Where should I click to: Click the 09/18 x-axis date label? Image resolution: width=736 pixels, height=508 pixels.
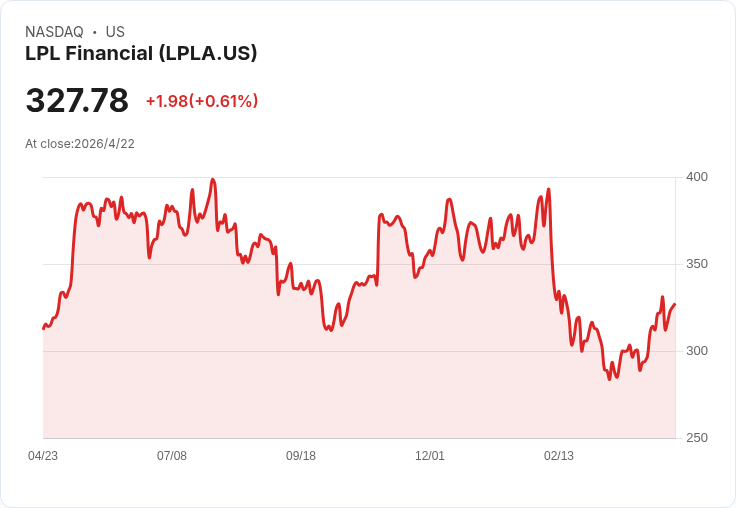point(301,455)
